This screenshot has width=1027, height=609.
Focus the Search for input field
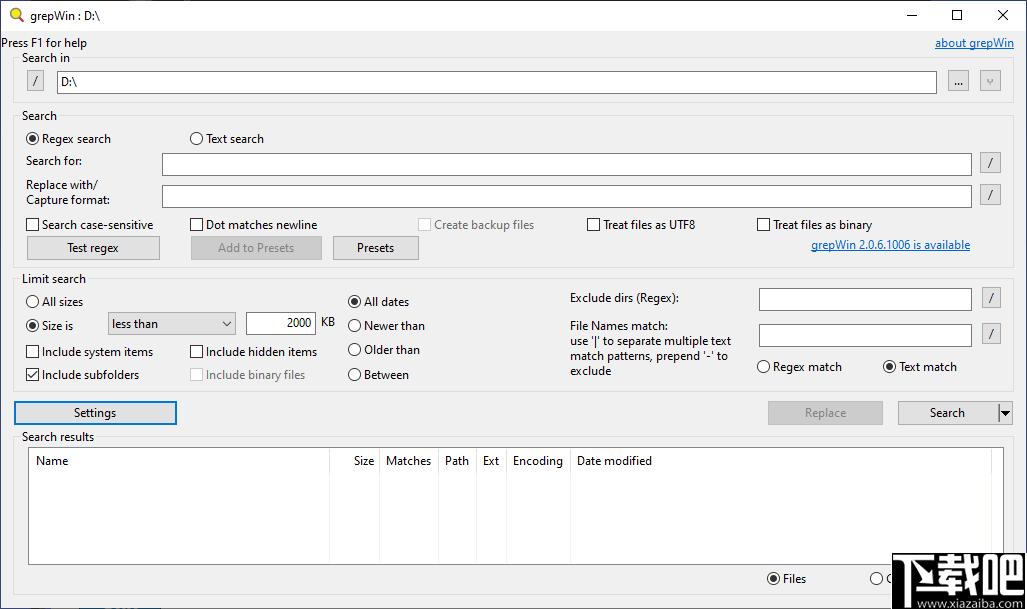click(567, 164)
